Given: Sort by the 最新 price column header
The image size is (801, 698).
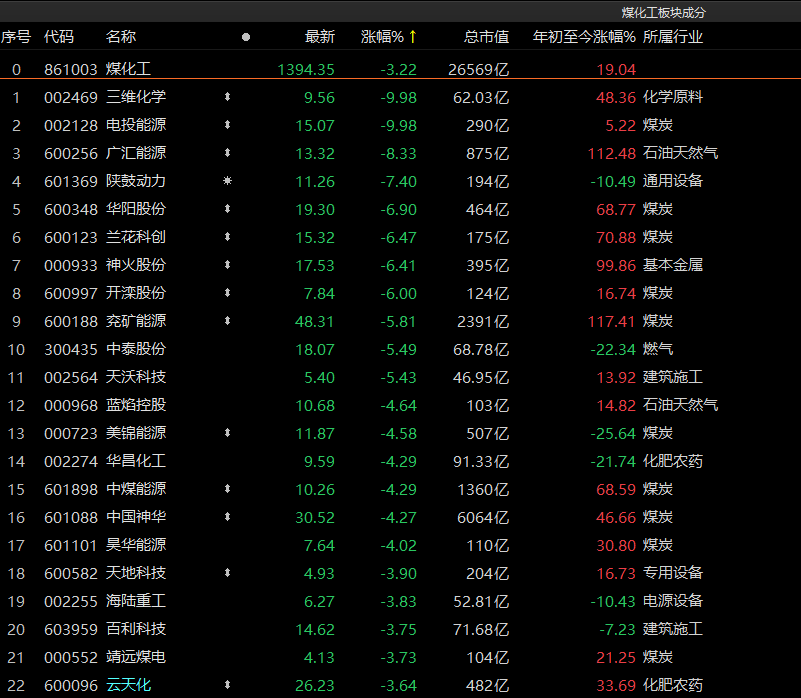Looking at the screenshot, I should [x=320, y=37].
